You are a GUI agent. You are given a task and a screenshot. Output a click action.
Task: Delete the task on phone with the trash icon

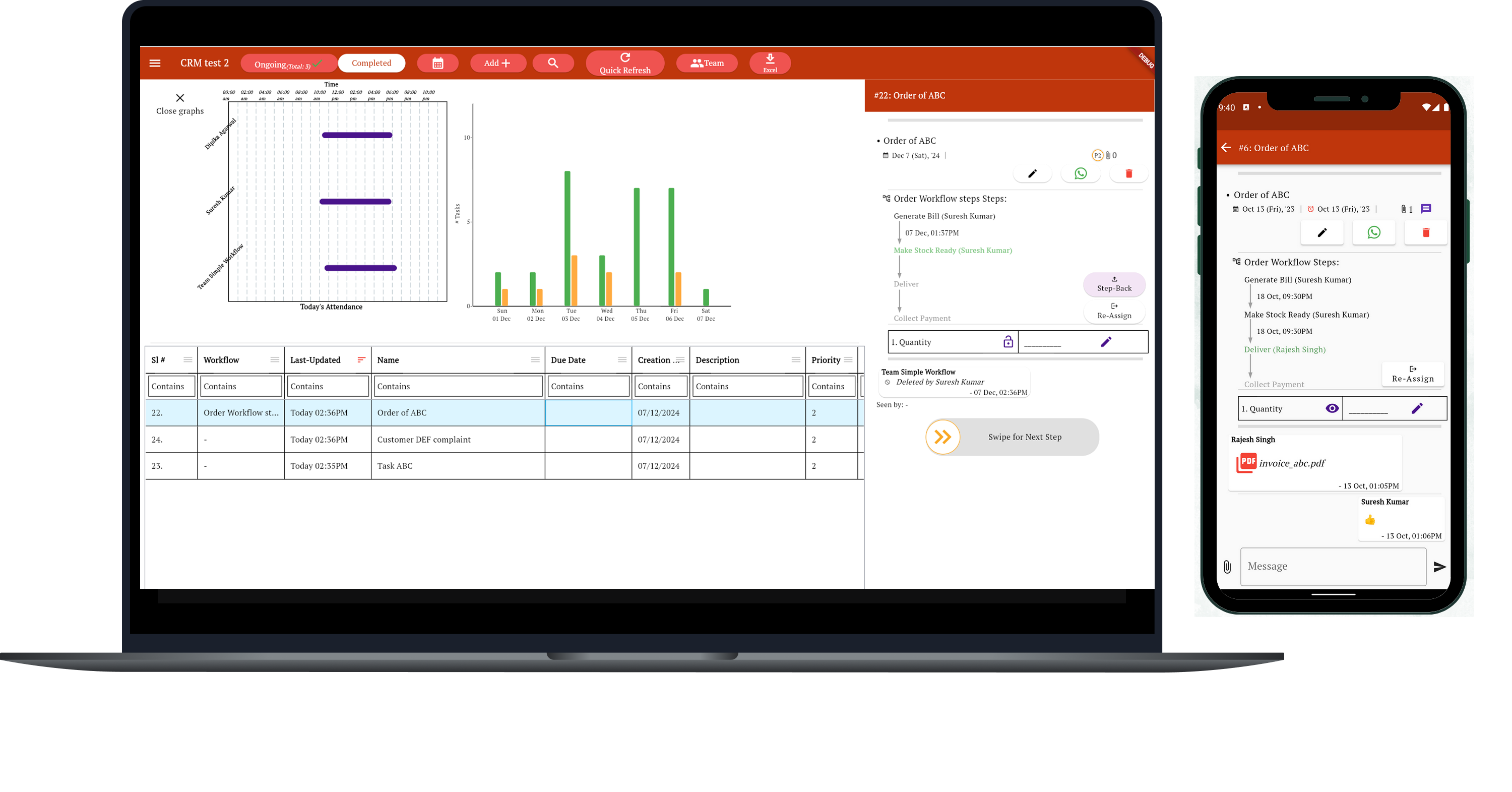[x=1426, y=233]
